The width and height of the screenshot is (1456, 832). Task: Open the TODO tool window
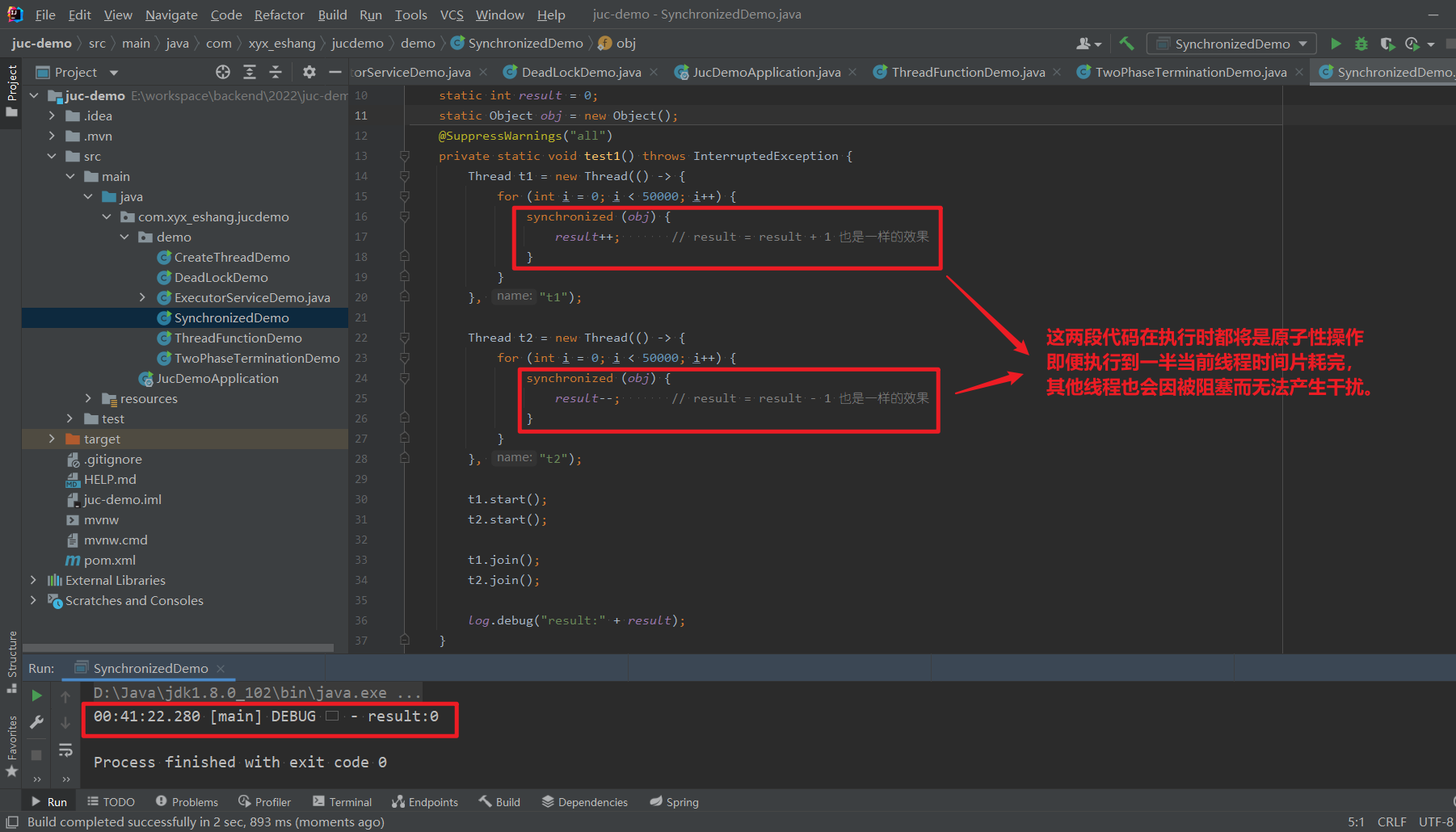[x=112, y=802]
